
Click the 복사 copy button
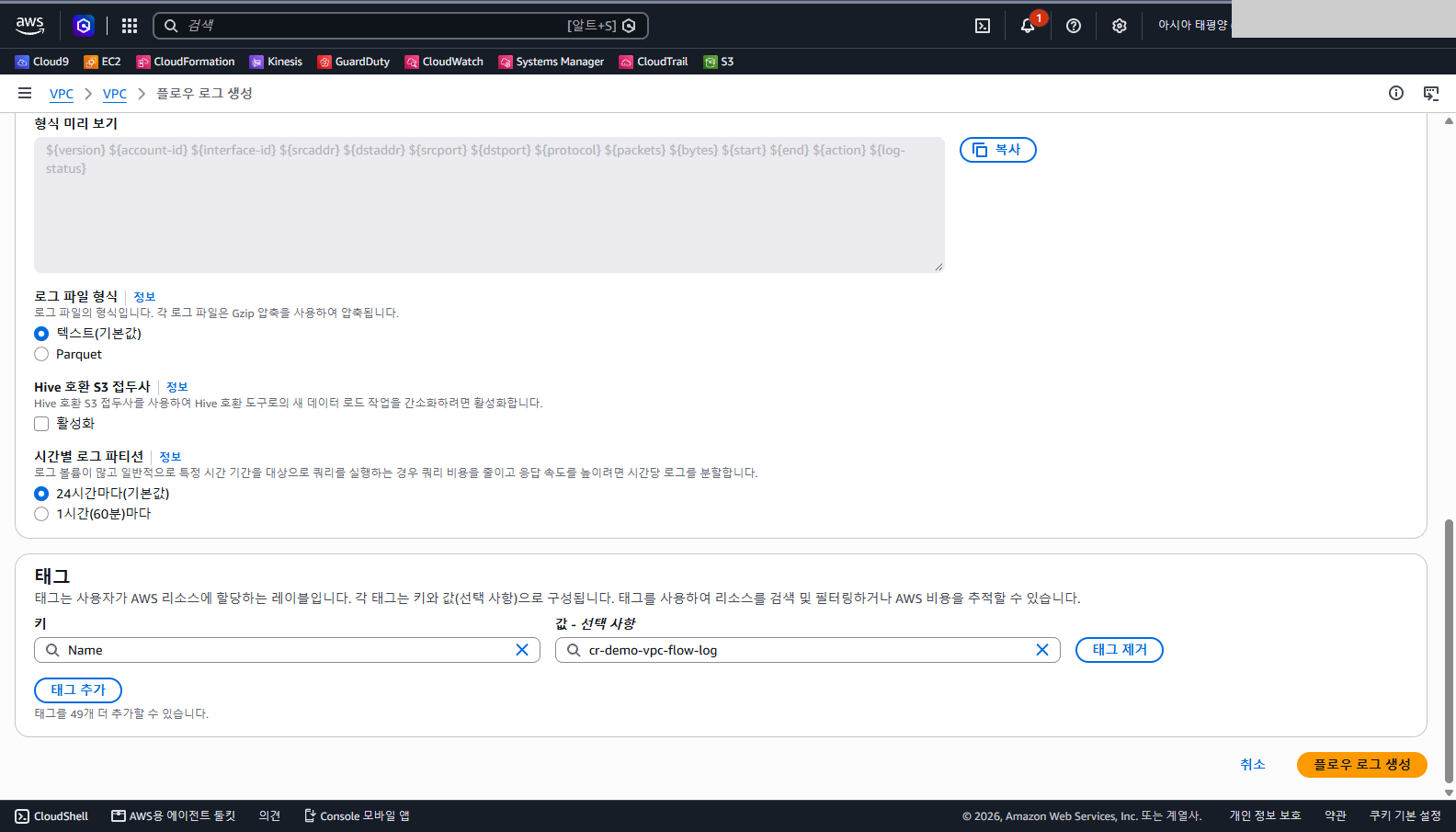998,150
